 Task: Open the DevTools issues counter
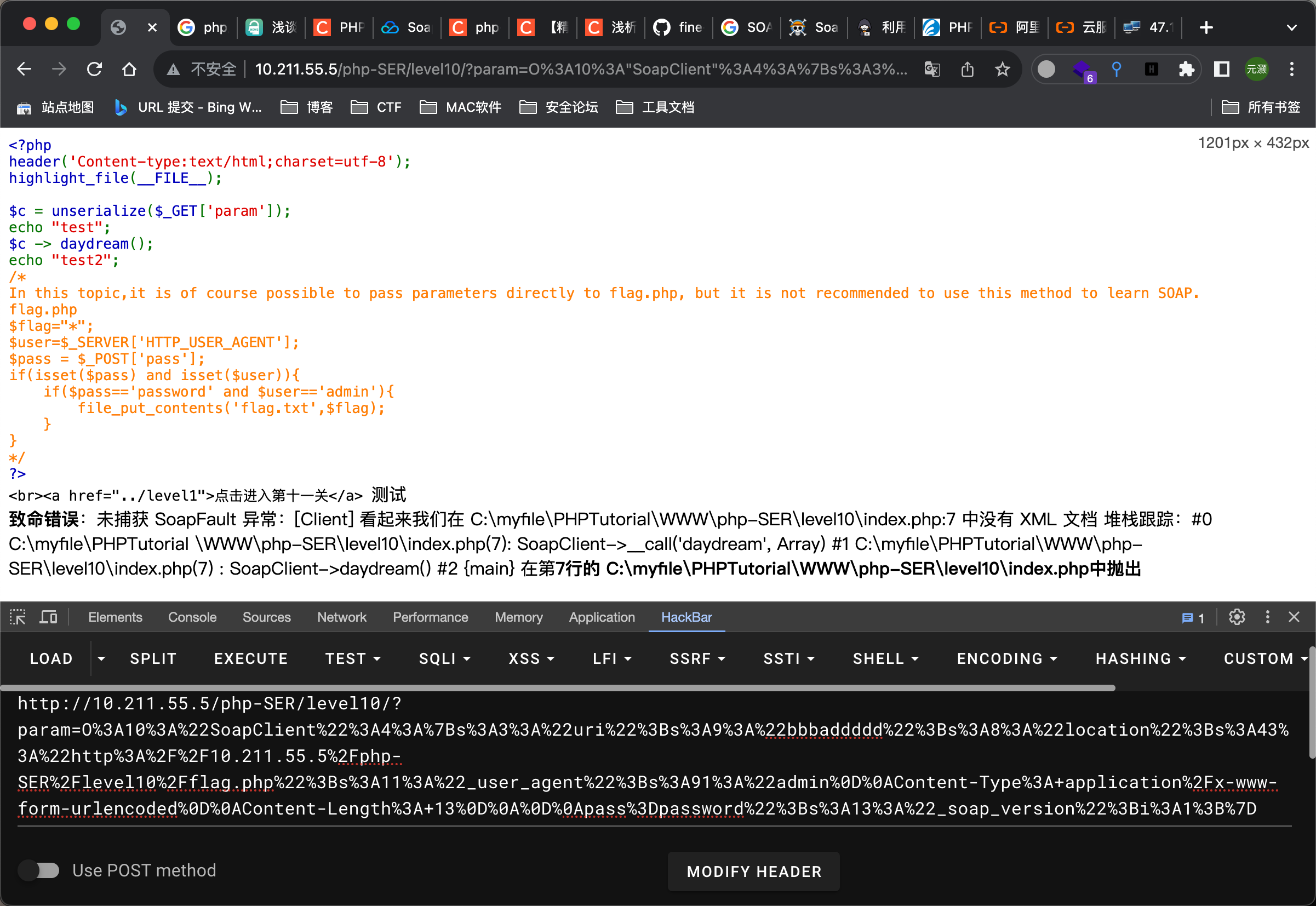[x=1193, y=618]
